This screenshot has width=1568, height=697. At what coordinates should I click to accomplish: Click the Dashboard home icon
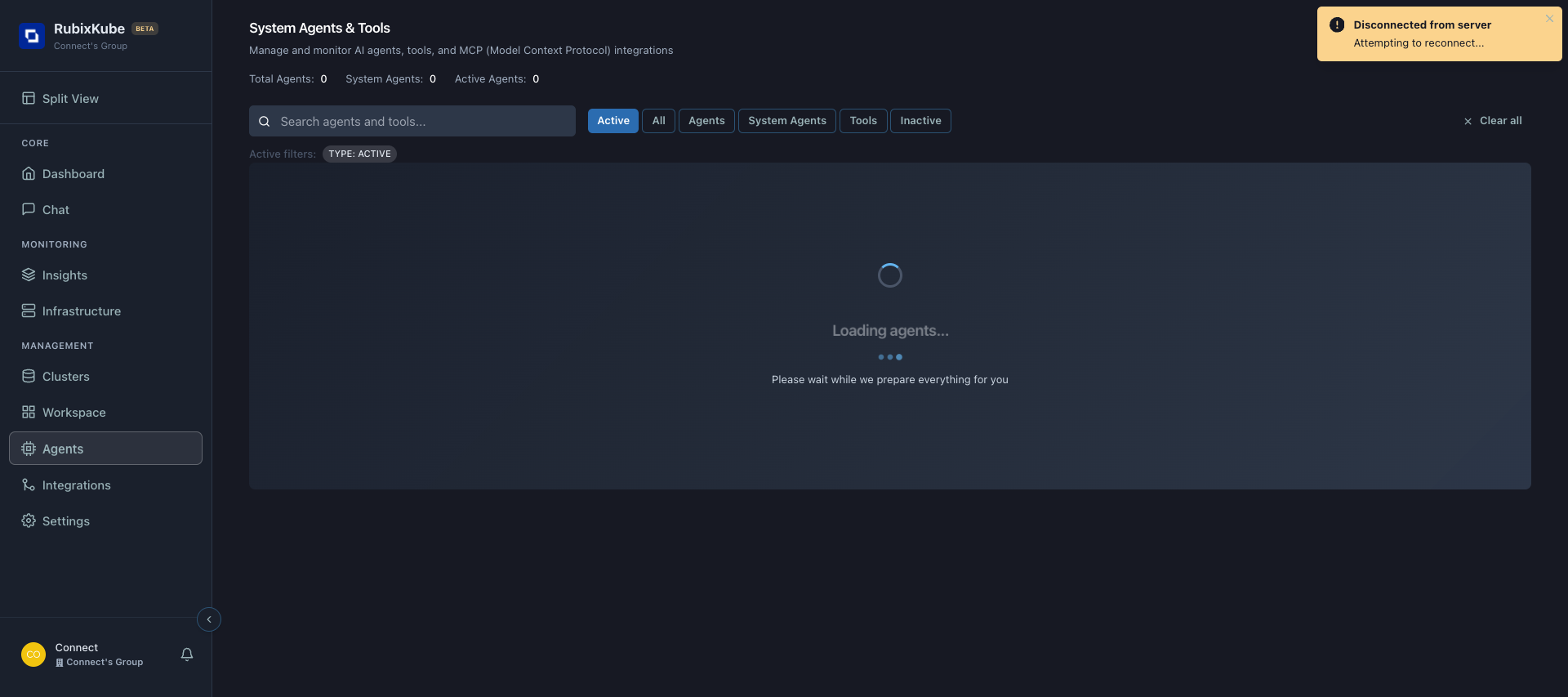coord(29,173)
